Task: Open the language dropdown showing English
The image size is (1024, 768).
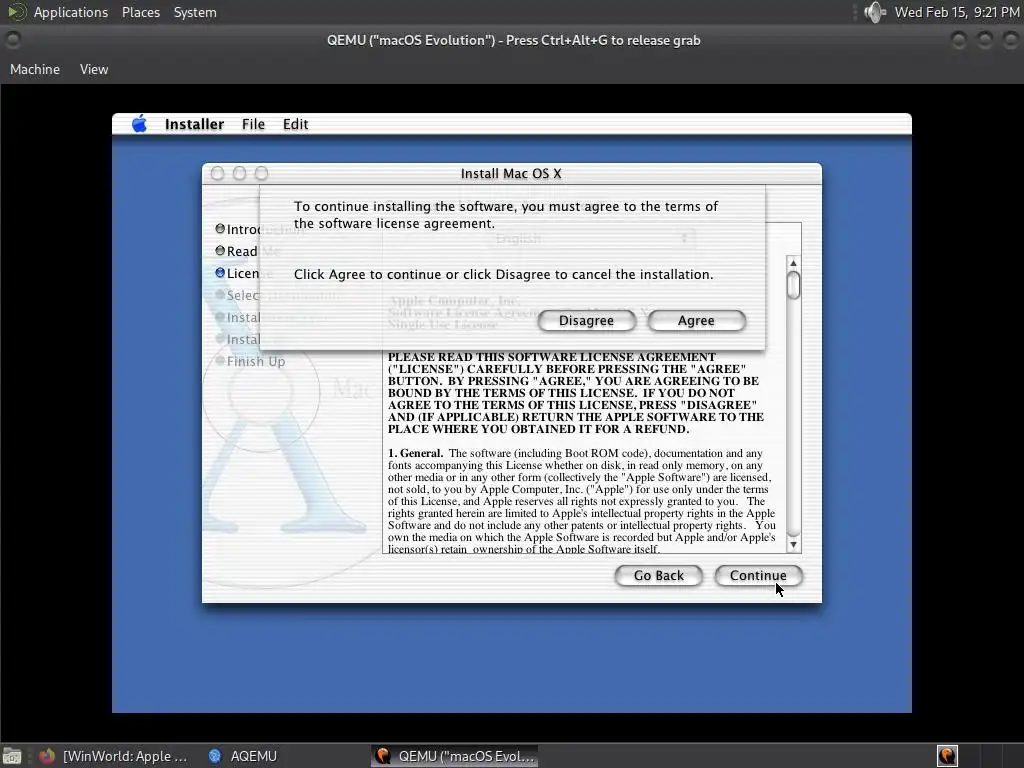Action: pos(590,238)
